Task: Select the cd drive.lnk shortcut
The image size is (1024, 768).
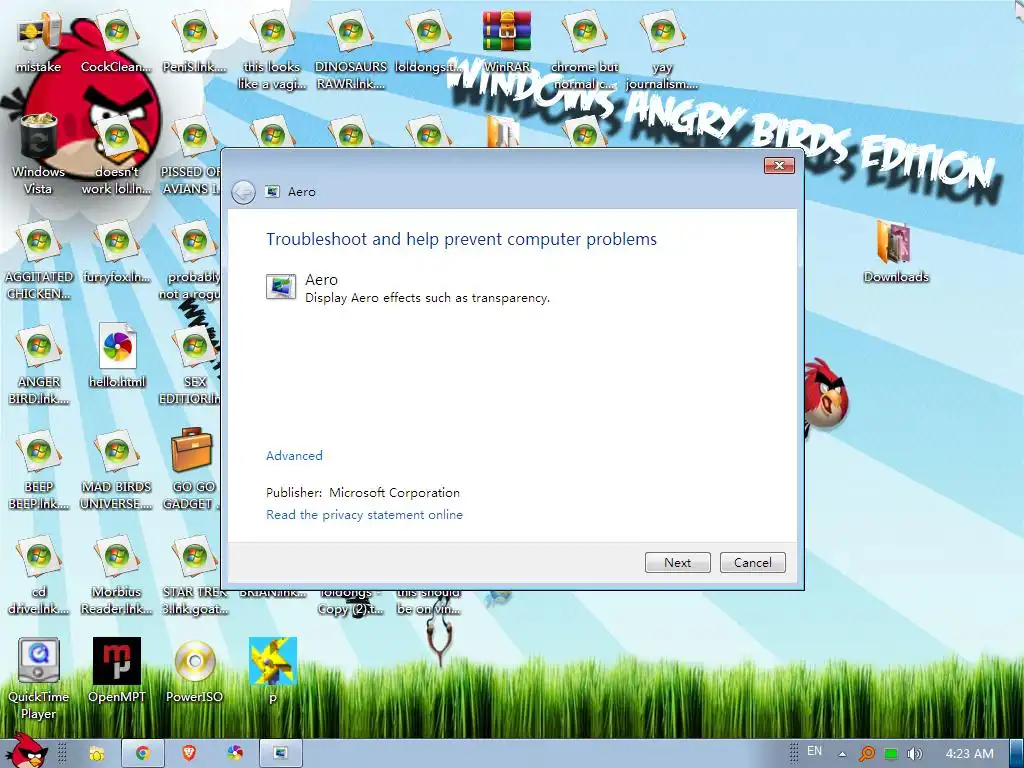Action: pyautogui.click(x=39, y=575)
